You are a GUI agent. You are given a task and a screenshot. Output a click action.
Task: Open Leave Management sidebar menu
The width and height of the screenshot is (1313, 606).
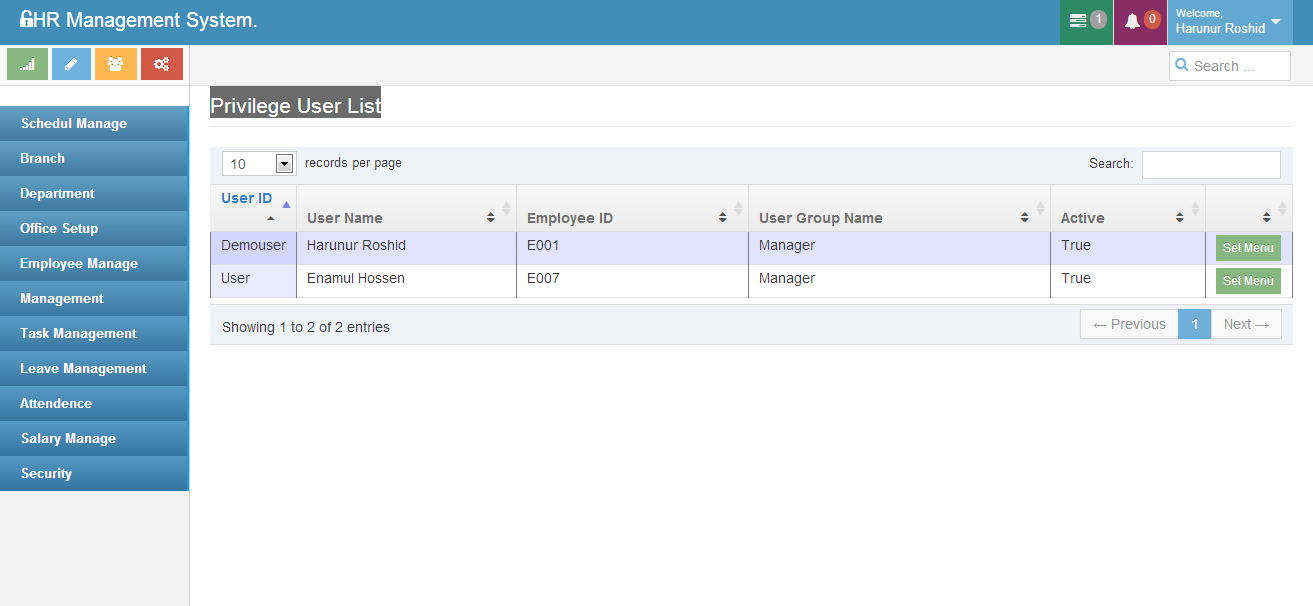coord(83,369)
